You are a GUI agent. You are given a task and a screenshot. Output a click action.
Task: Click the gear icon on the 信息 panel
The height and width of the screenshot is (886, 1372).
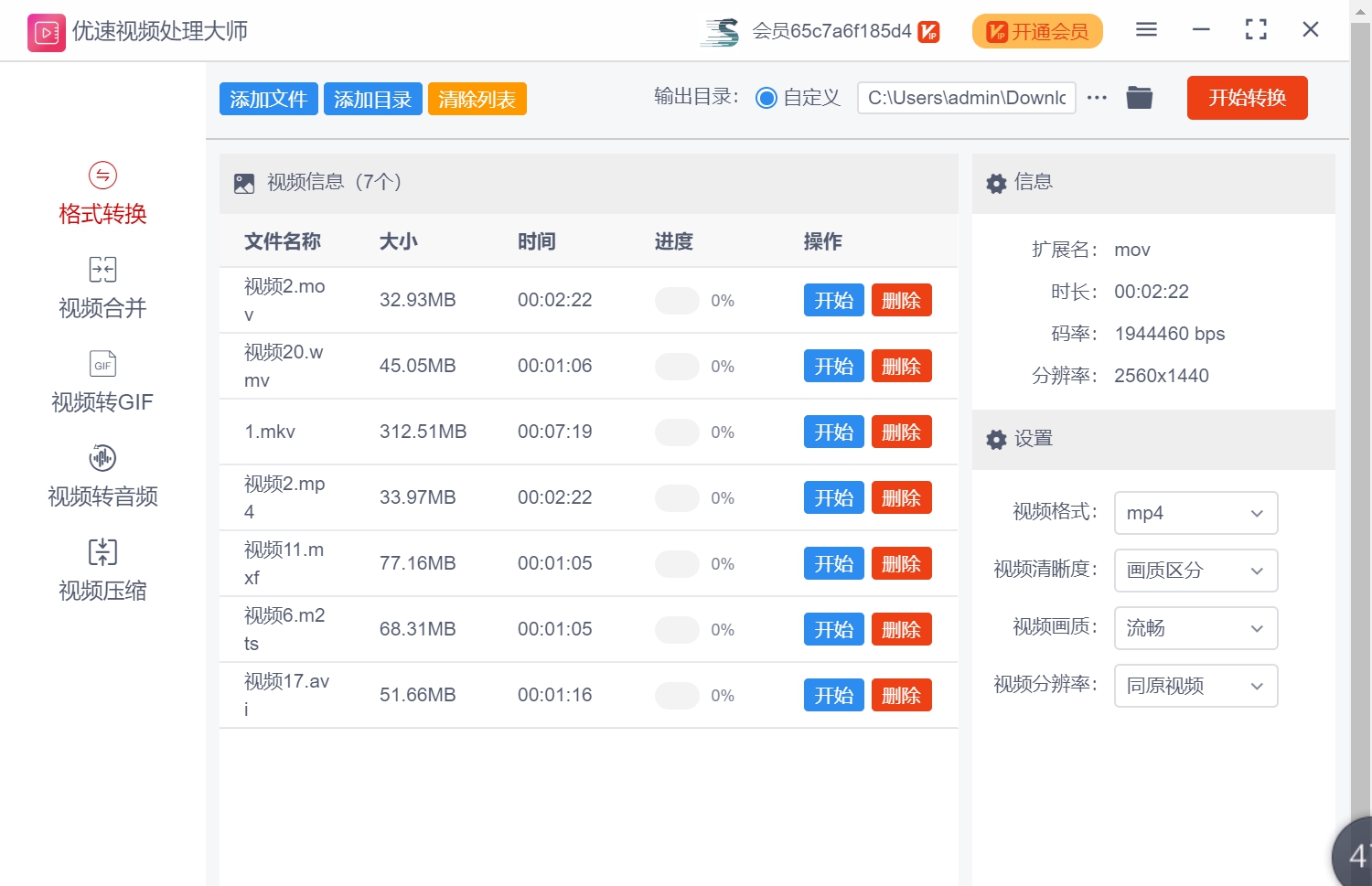996,183
